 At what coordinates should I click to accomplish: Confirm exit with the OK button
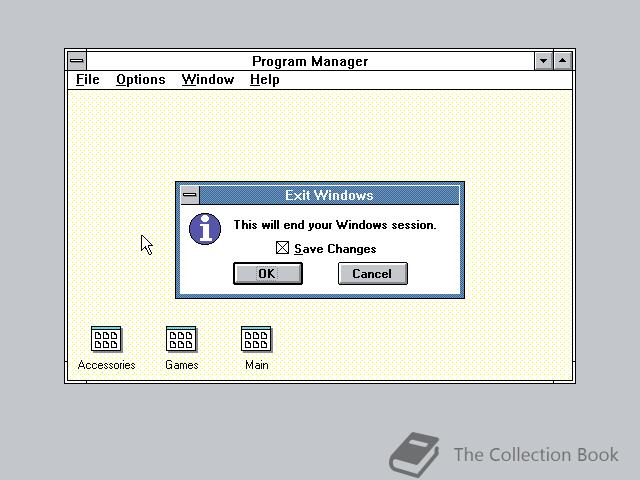268,273
